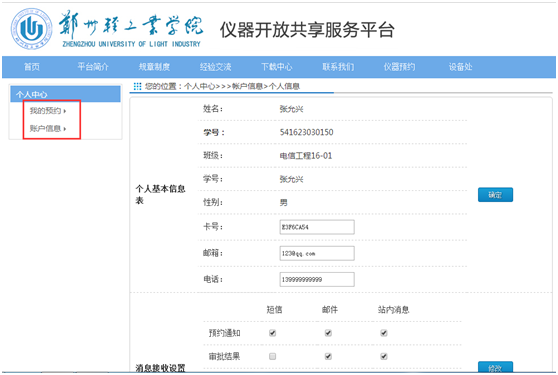The height and width of the screenshot is (375, 558).
Task: Expand 账户信息 in the sidebar
Action: tap(48, 128)
